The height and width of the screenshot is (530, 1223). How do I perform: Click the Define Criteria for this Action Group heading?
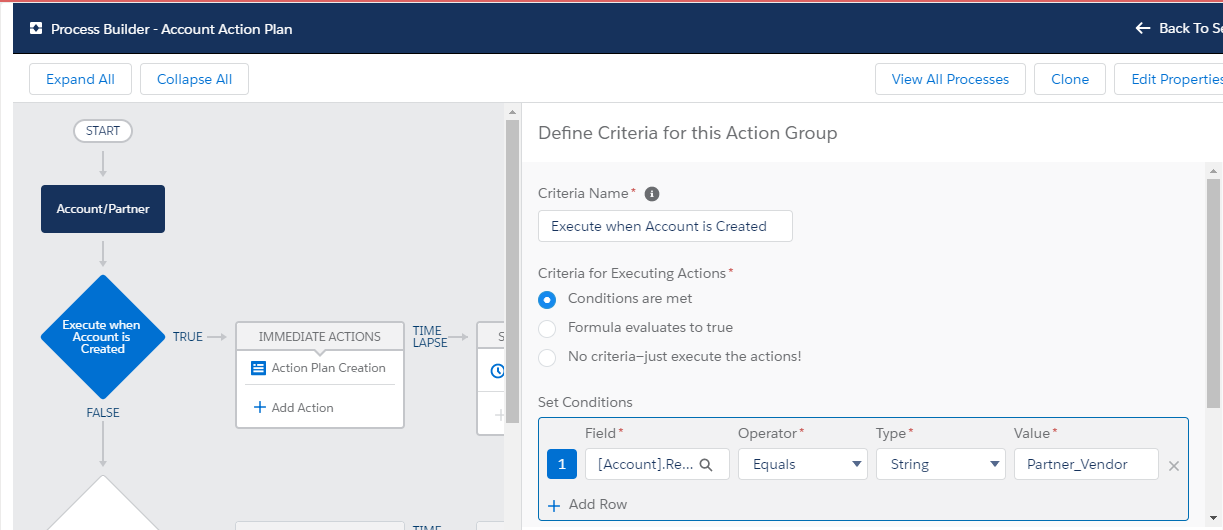(688, 133)
